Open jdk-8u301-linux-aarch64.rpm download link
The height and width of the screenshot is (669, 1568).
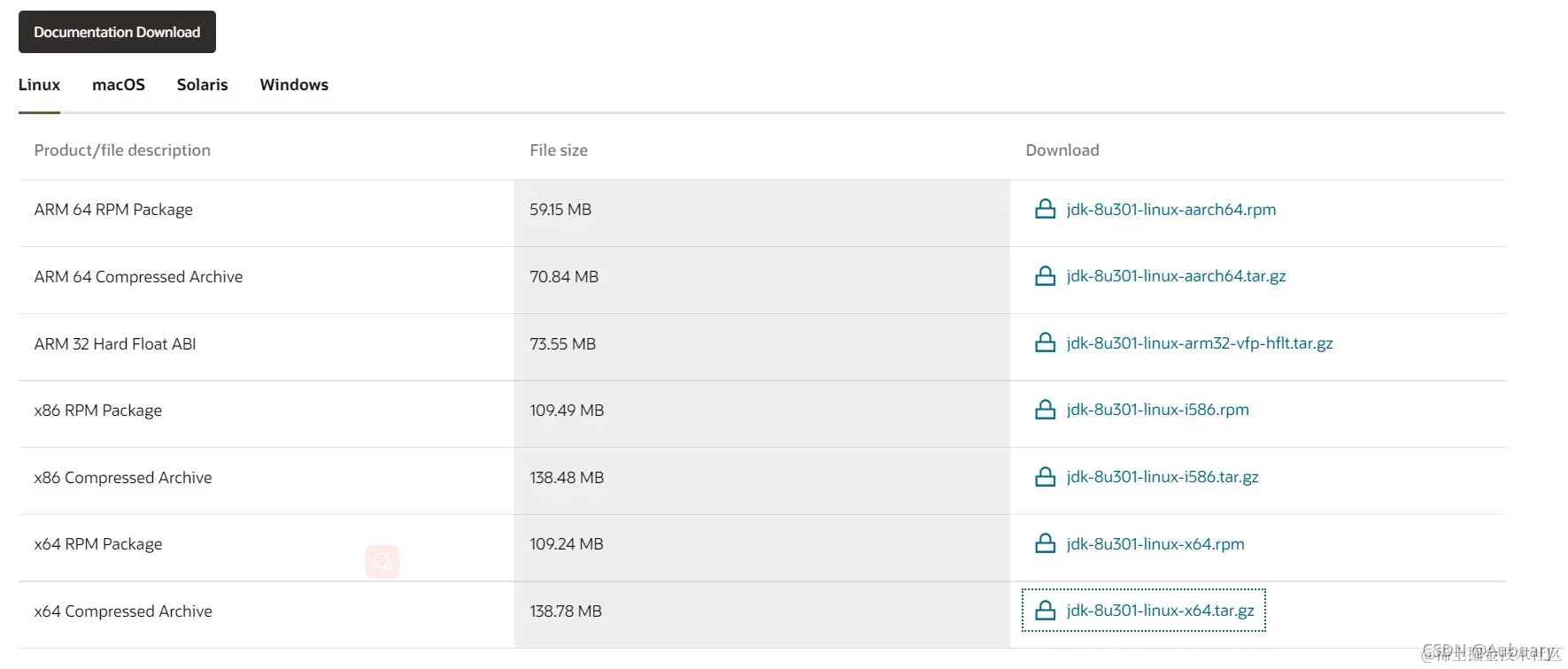(1170, 210)
